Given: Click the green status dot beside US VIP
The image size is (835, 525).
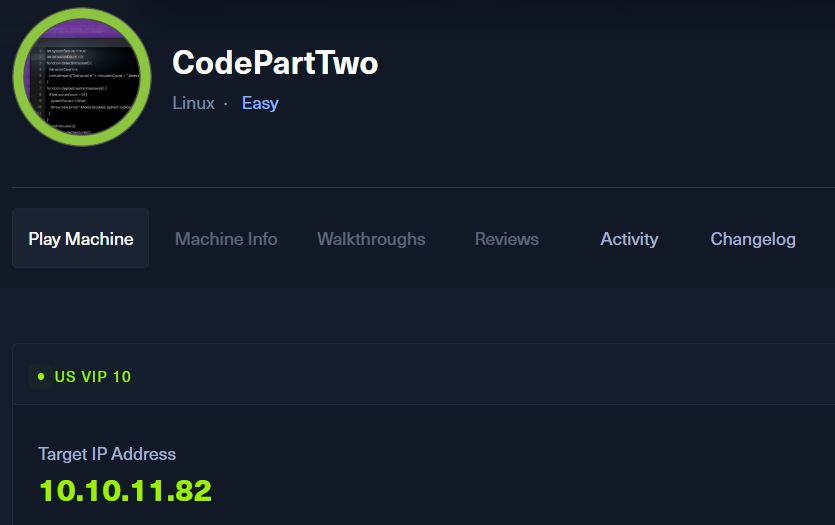Looking at the screenshot, I should pyautogui.click(x=41, y=377).
